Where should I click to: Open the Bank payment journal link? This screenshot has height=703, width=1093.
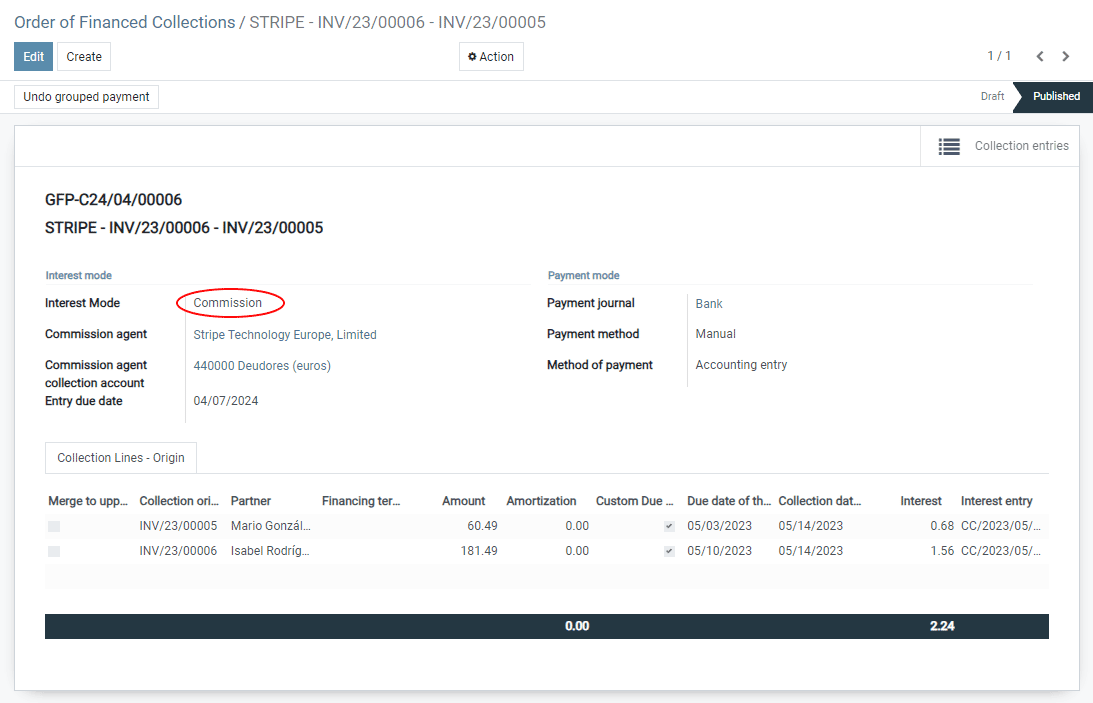709,303
